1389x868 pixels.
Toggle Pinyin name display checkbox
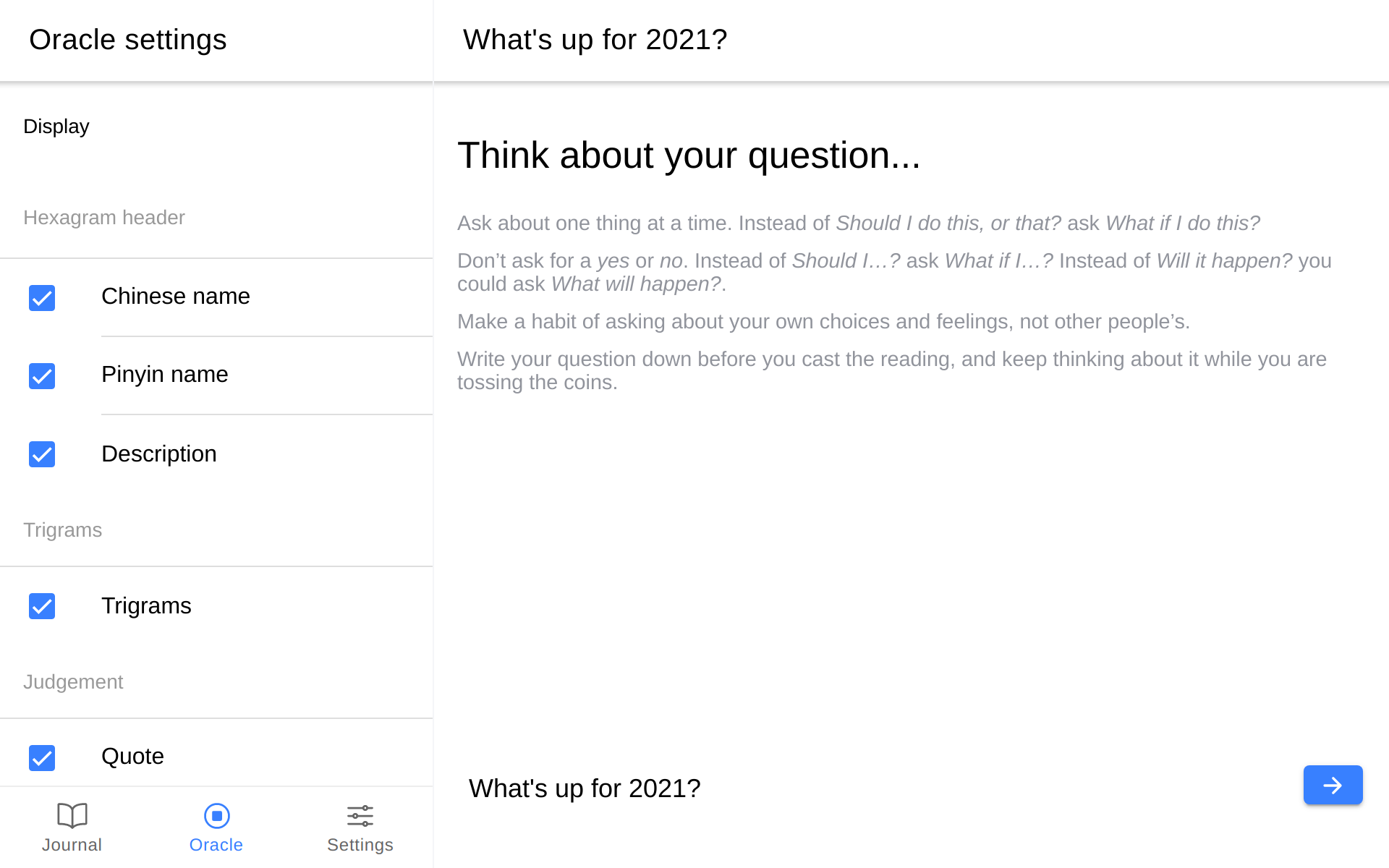tap(42, 376)
